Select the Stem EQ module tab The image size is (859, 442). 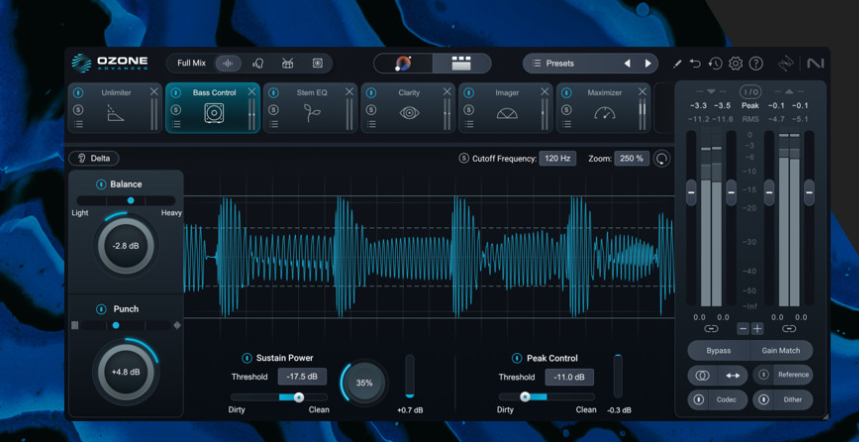click(310, 108)
